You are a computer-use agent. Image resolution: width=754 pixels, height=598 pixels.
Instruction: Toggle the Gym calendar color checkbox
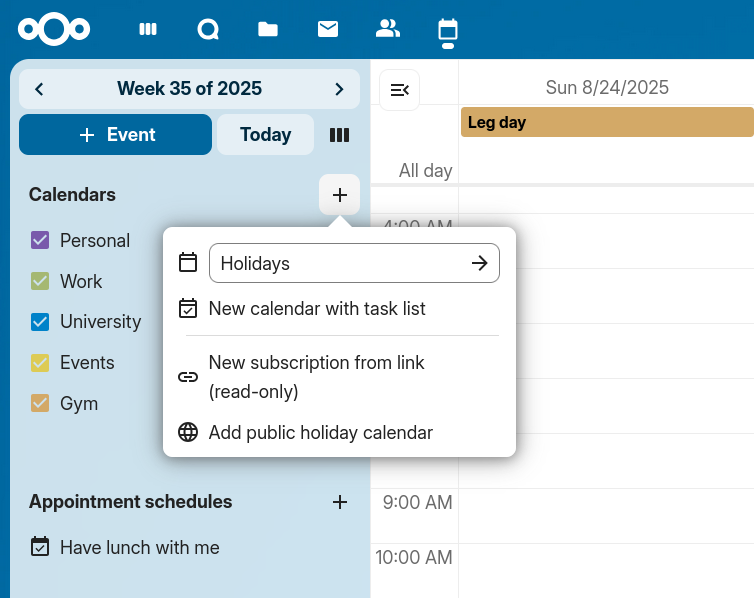[x=41, y=404]
